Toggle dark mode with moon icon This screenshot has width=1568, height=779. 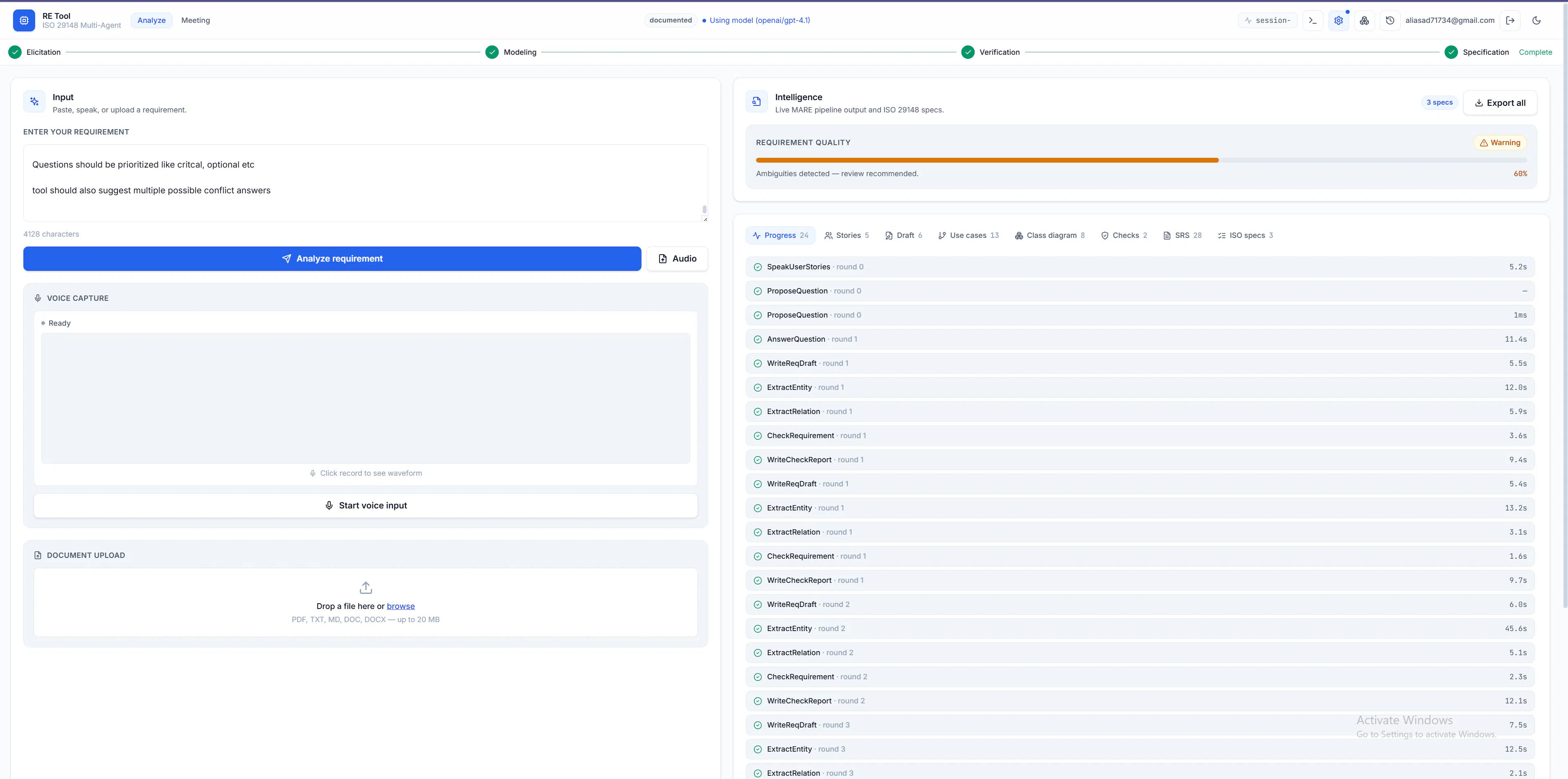[x=1537, y=20]
